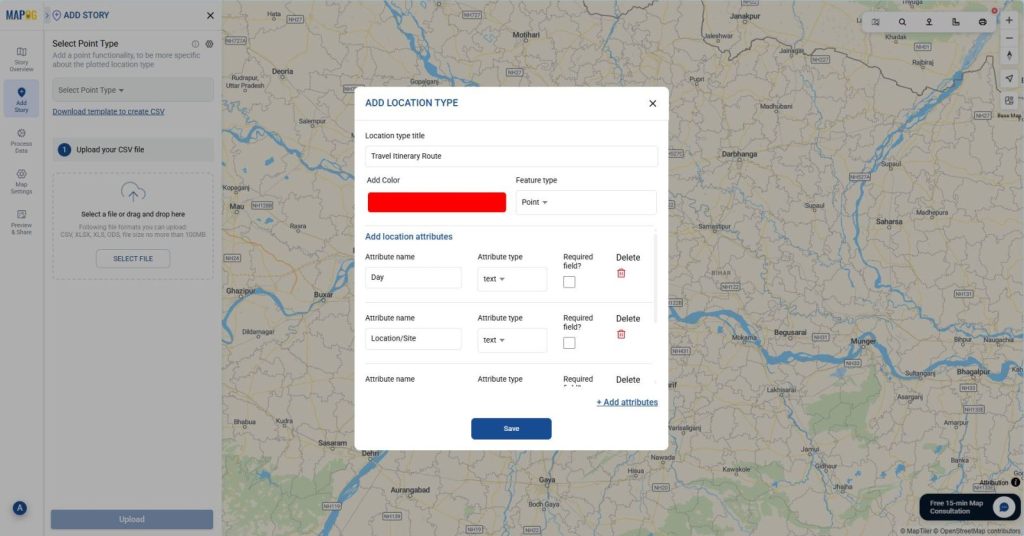Open Process Data in the sidebar
The image size is (1024, 536).
(21, 140)
